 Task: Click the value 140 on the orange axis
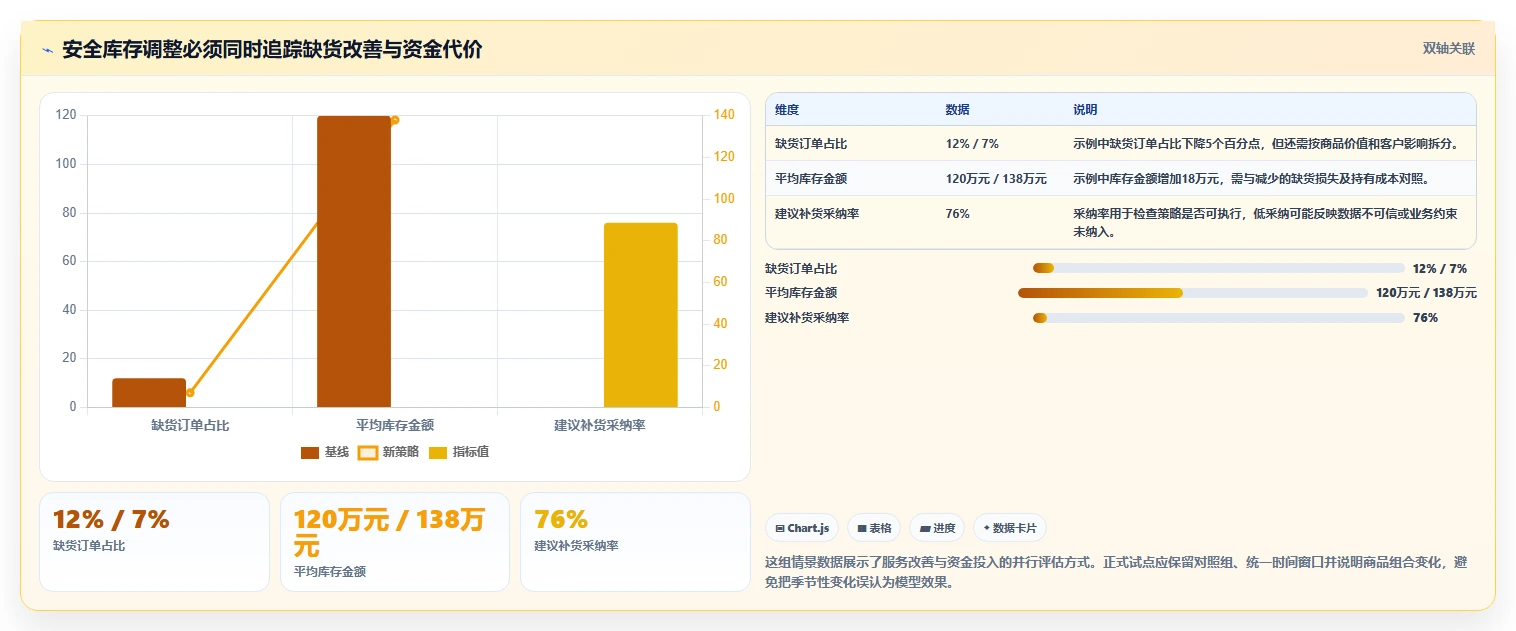coord(724,115)
